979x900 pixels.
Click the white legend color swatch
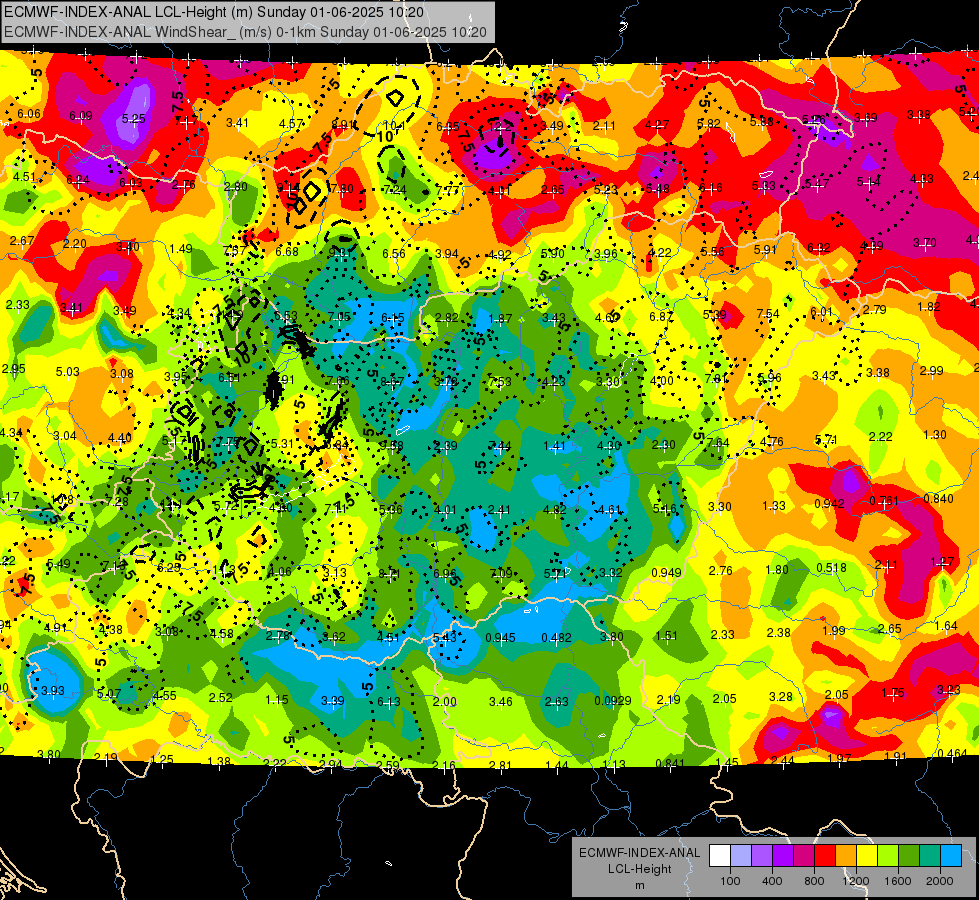720,856
